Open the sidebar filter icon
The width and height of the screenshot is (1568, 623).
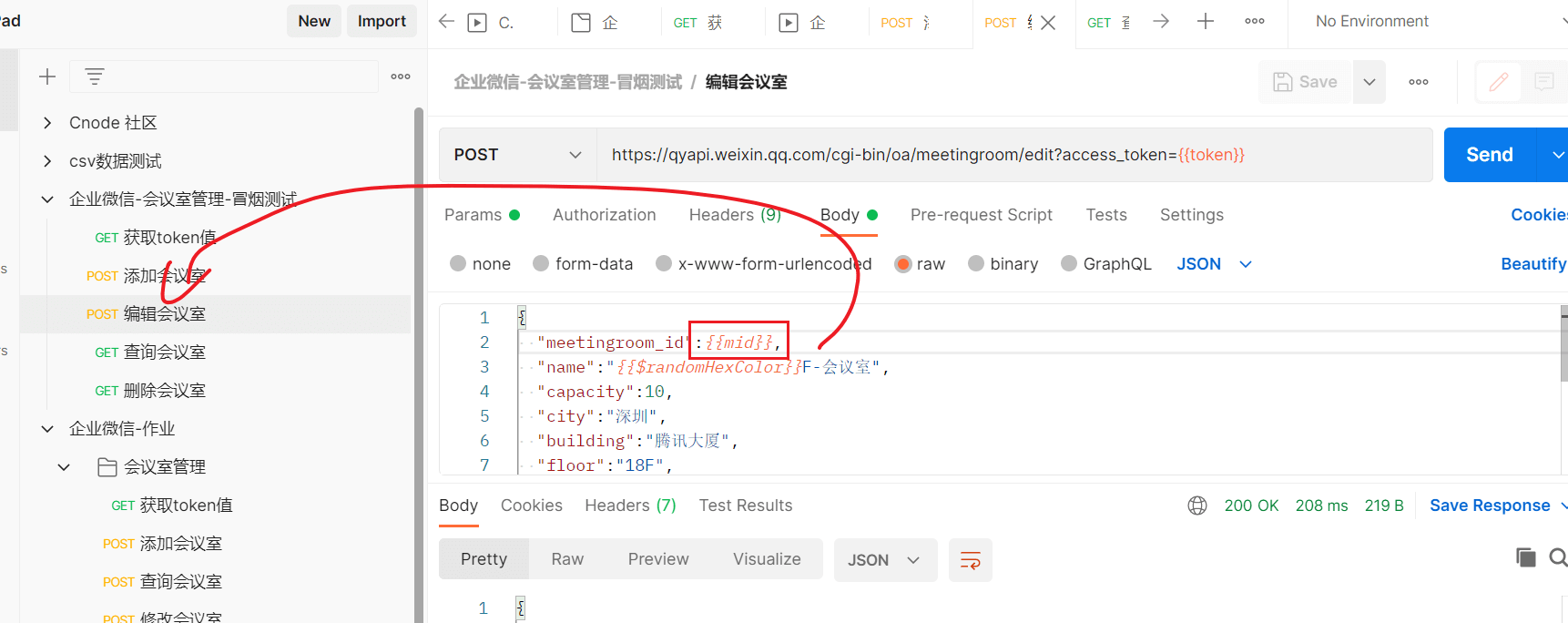95,77
